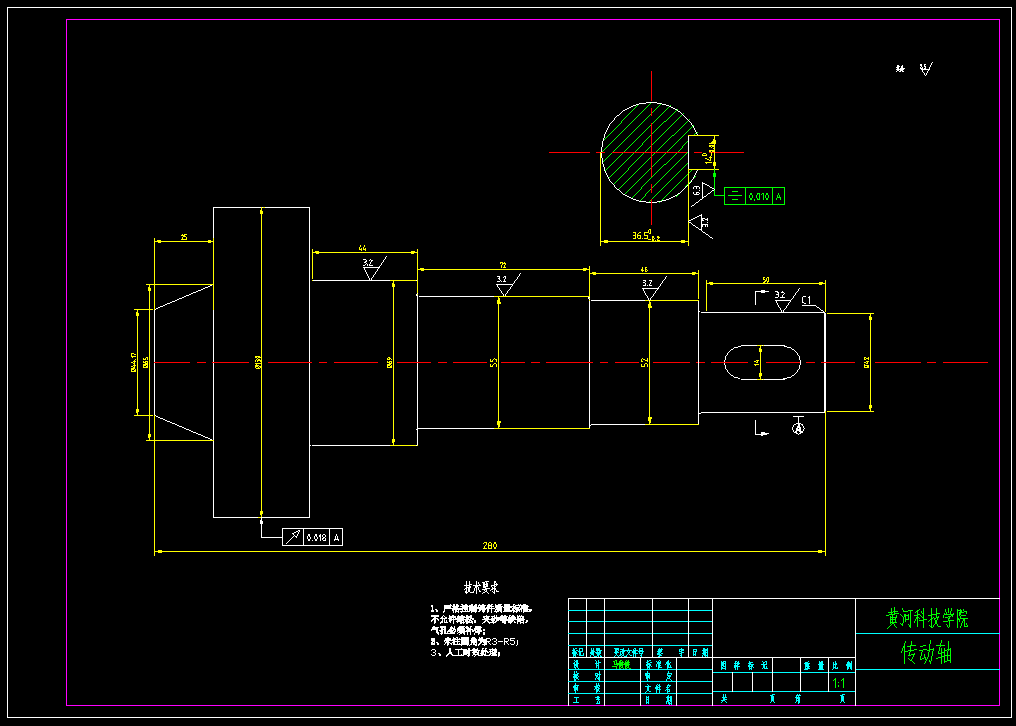Click the 3.2 roughness symbol below the 44 dimension

tap(373, 267)
